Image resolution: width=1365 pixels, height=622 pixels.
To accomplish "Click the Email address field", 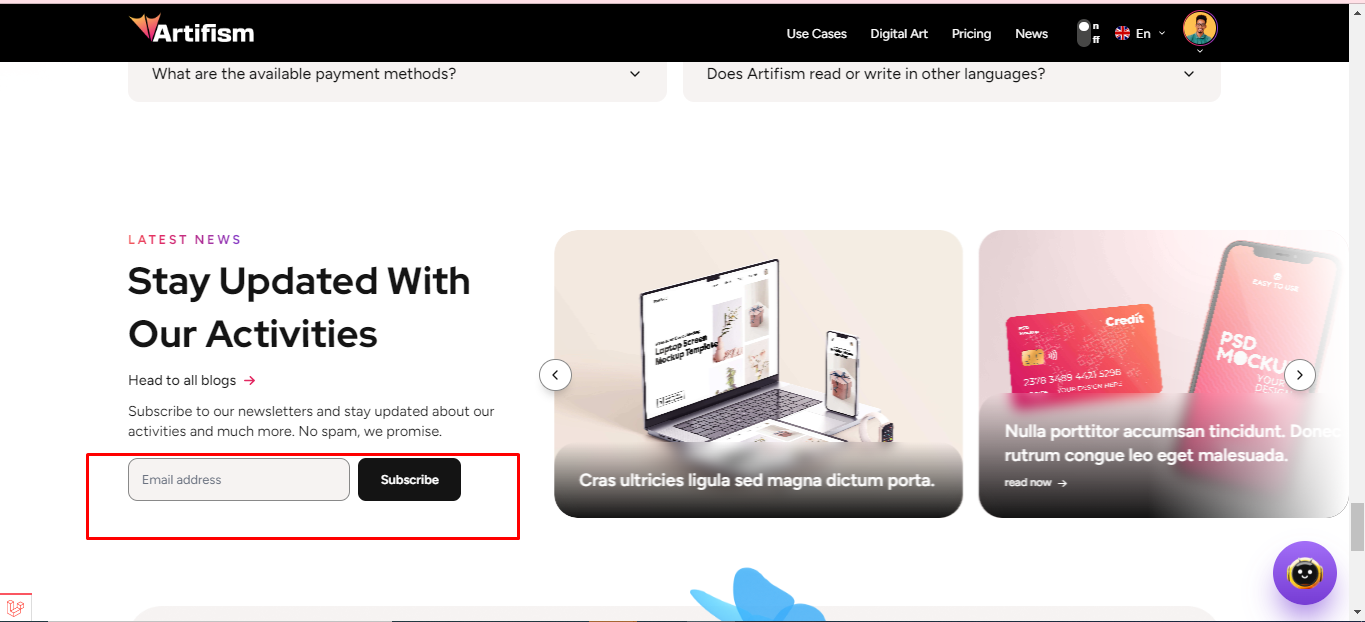I will [239, 480].
